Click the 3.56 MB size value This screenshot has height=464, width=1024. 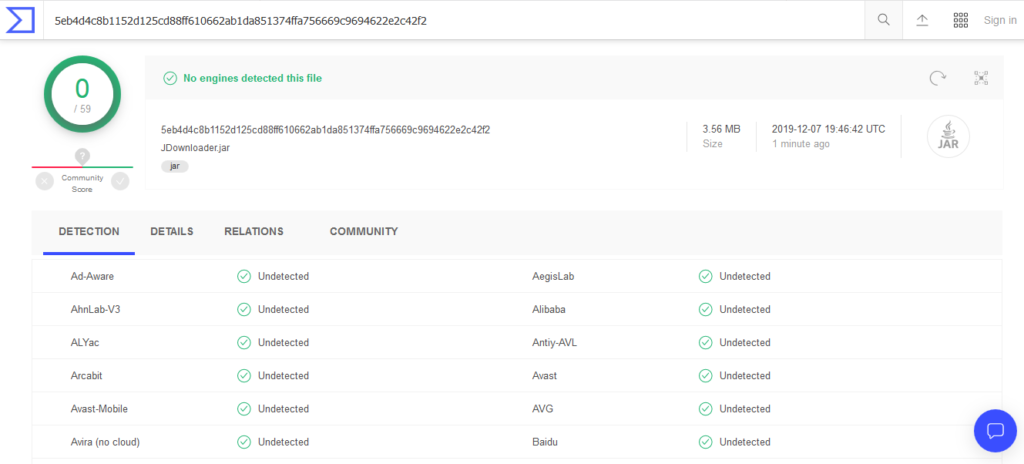(x=721, y=129)
